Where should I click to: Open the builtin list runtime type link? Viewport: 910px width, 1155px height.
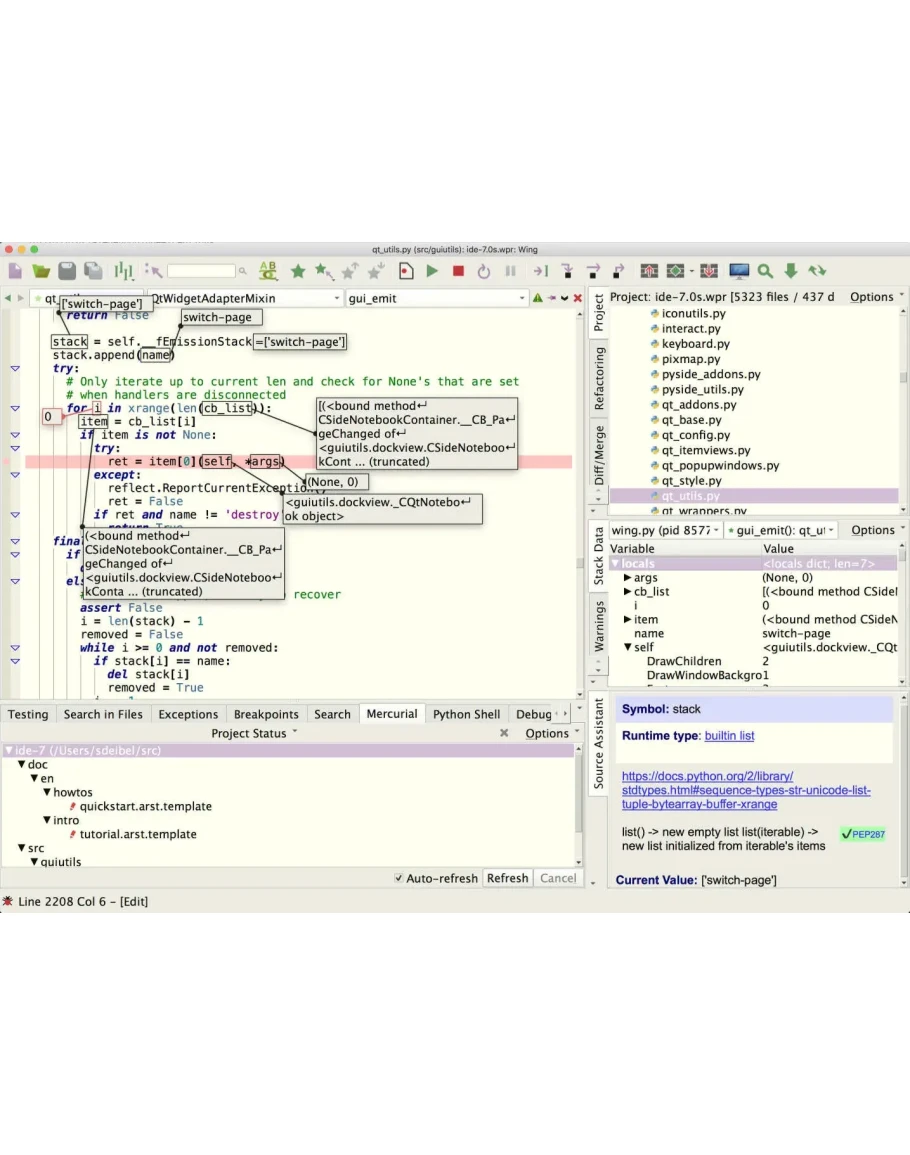(x=729, y=736)
